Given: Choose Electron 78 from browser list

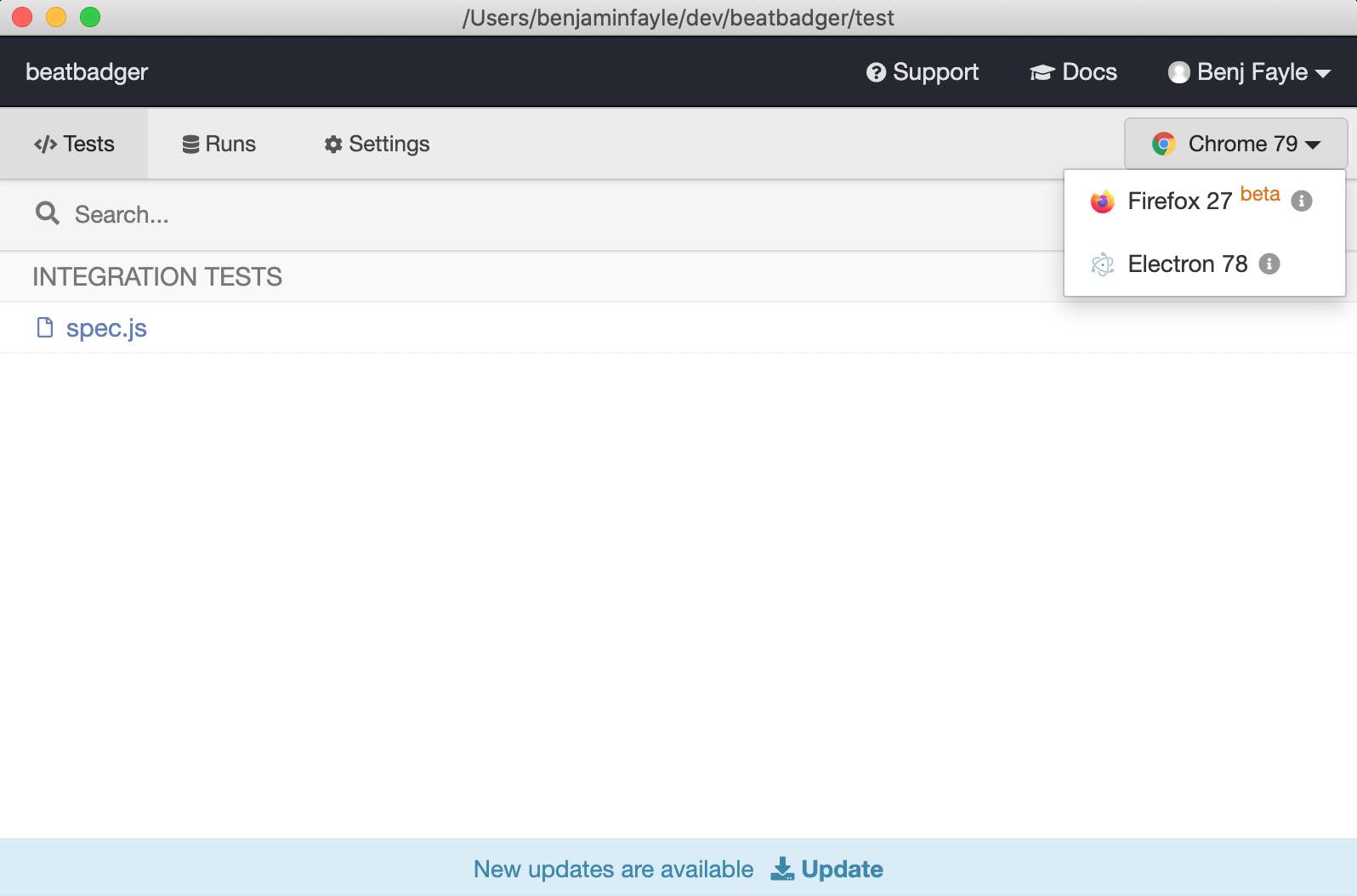Looking at the screenshot, I should click(x=1204, y=264).
